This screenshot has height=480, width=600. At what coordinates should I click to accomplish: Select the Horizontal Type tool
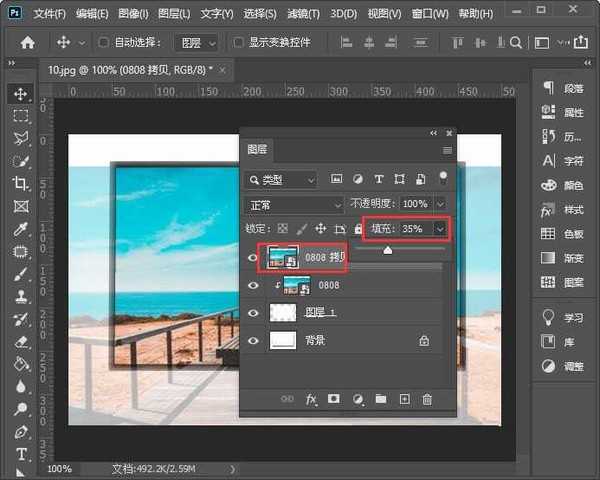pos(21,455)
